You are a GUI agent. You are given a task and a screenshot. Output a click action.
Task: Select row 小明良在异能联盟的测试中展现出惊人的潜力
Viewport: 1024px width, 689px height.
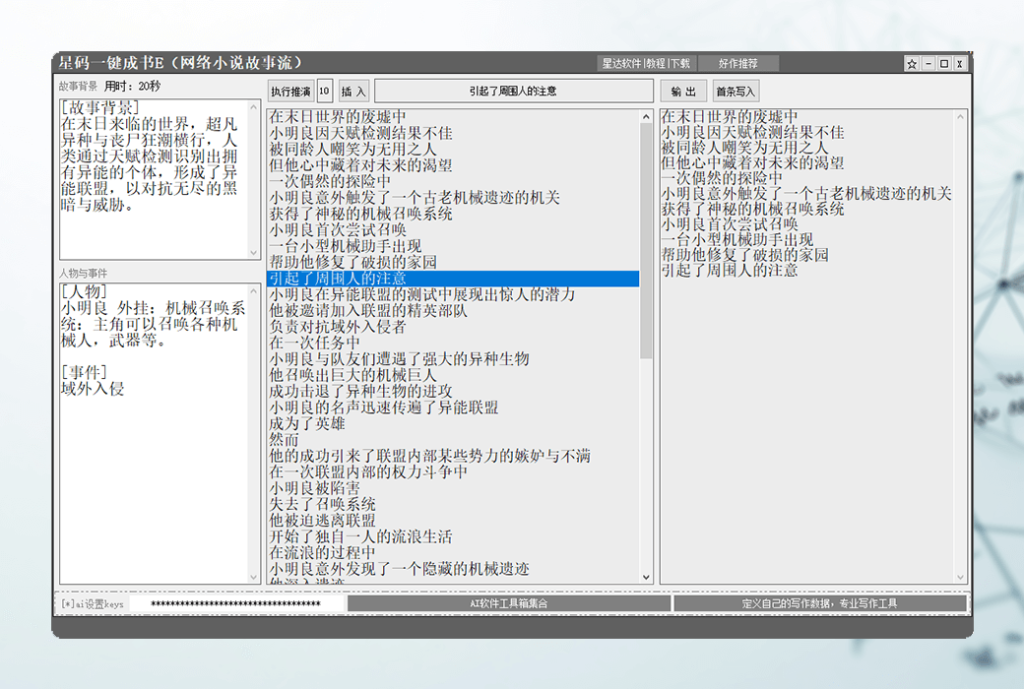point(453,295)
